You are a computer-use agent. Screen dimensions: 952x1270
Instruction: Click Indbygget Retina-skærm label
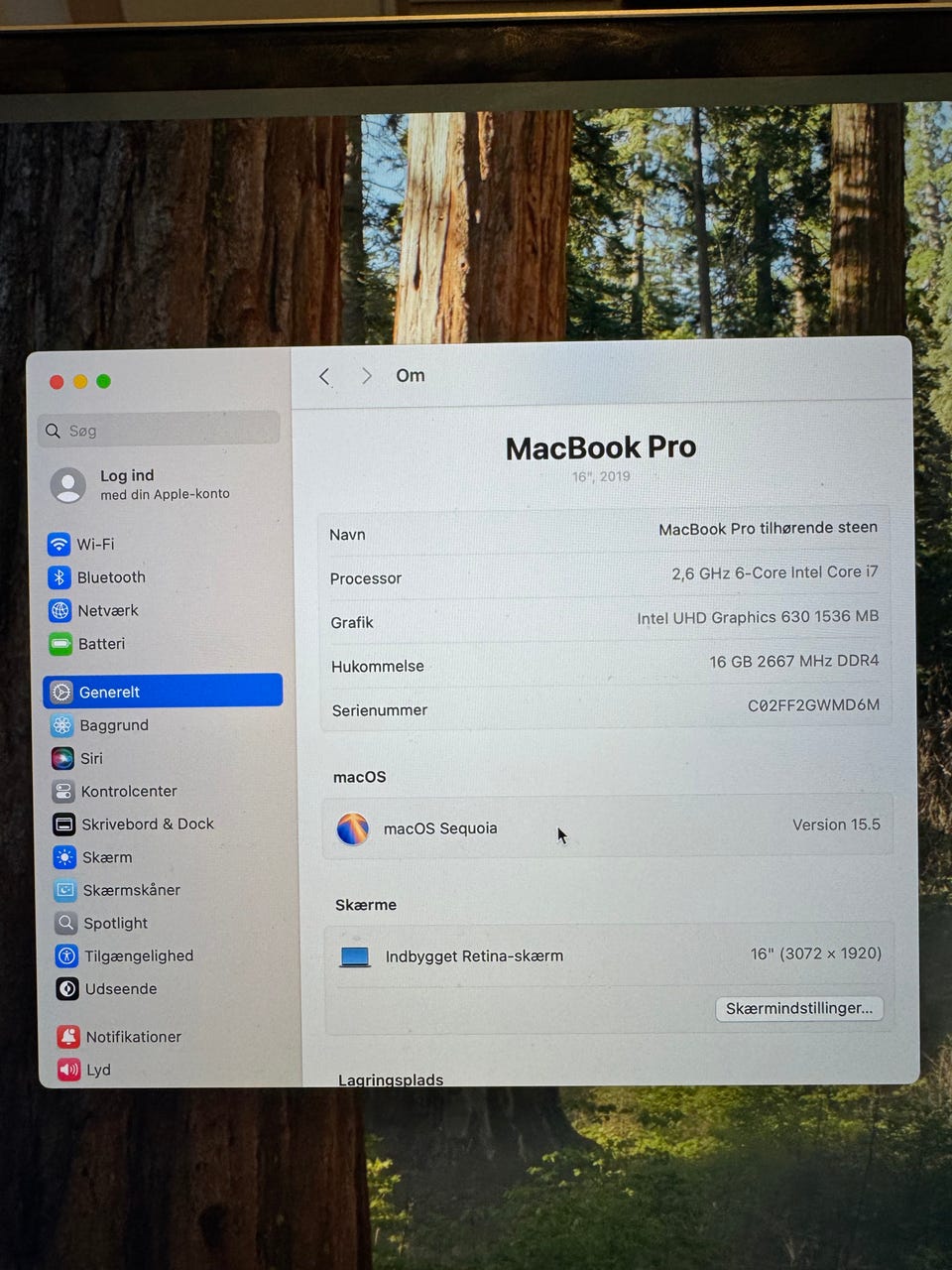(474, 956)
